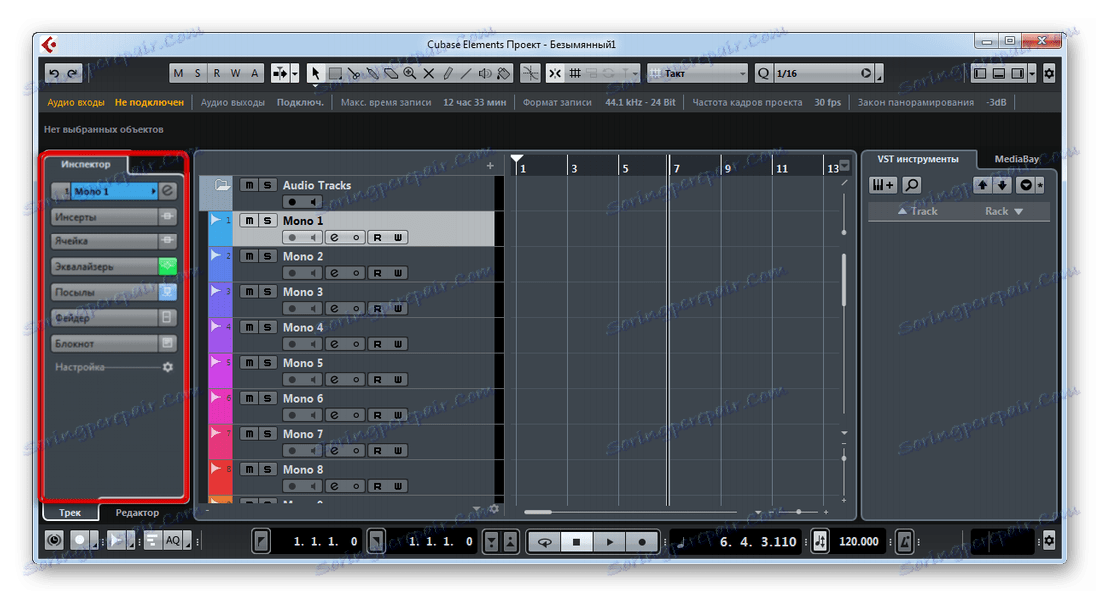Select the Split scissors tool

354,73
